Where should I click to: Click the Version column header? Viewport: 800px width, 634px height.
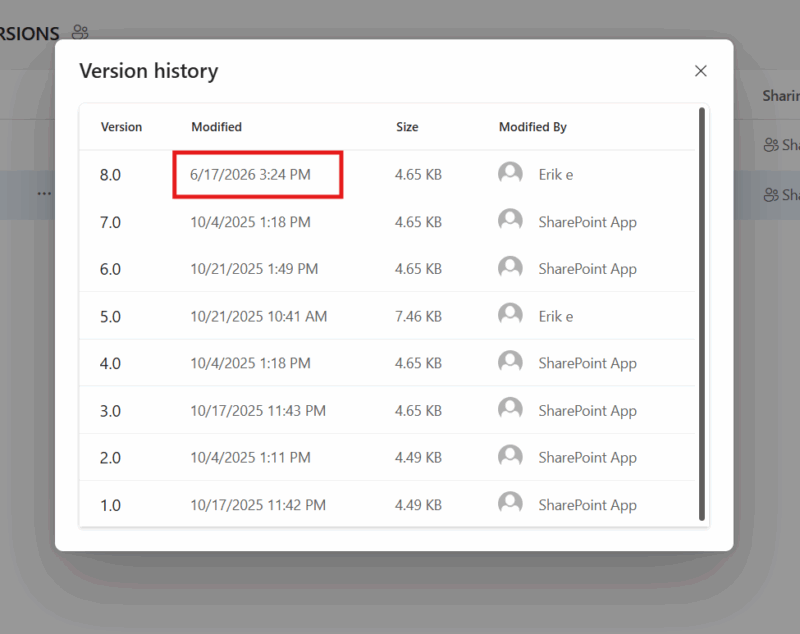click(121, 127)
